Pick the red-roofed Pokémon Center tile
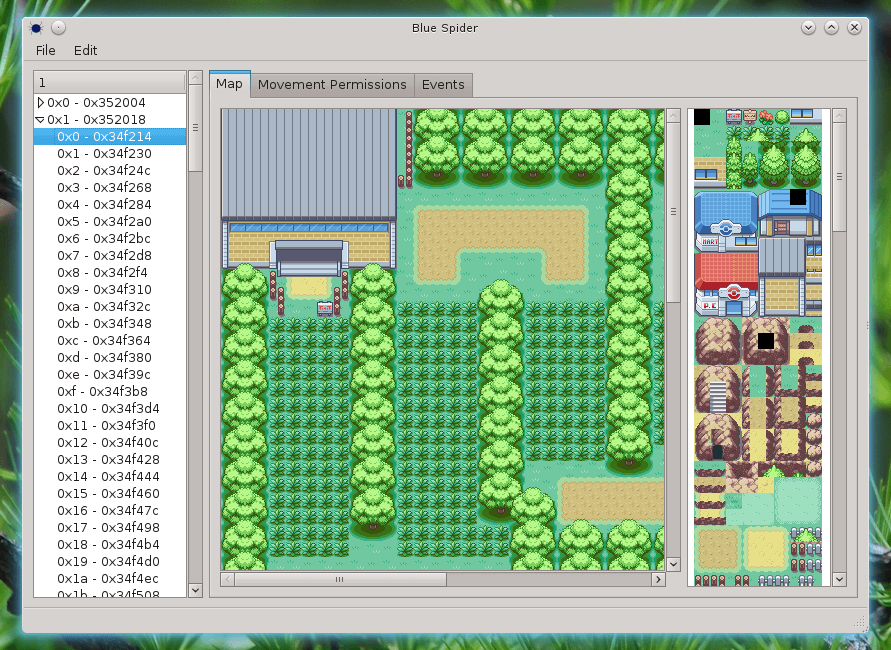Screen dimensions: 891x650 [x=725, y=285]
